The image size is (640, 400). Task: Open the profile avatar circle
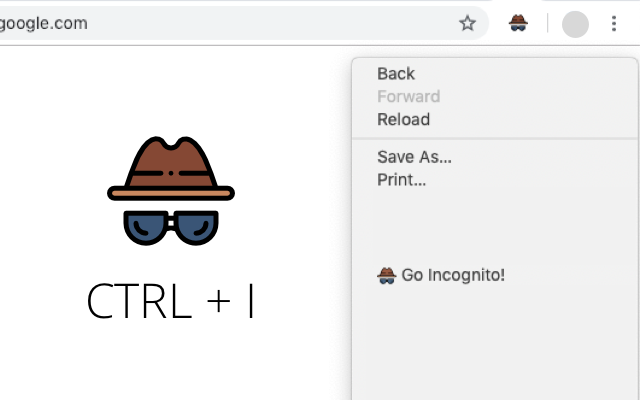[x=575, y=24]
